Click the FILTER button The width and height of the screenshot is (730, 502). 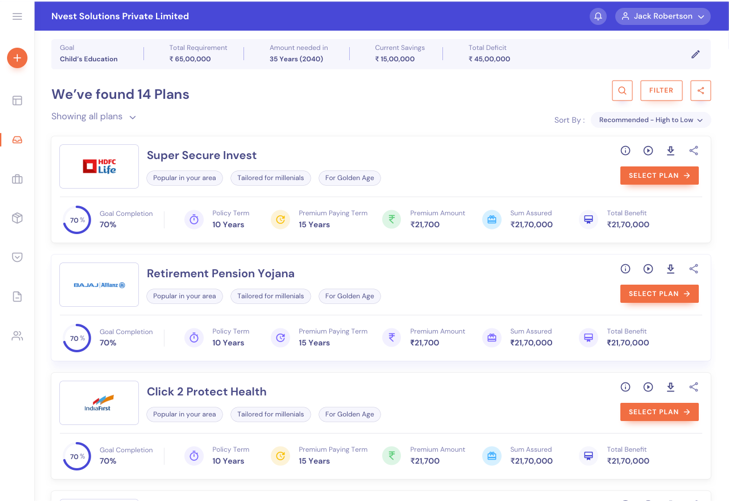point(661,91)
